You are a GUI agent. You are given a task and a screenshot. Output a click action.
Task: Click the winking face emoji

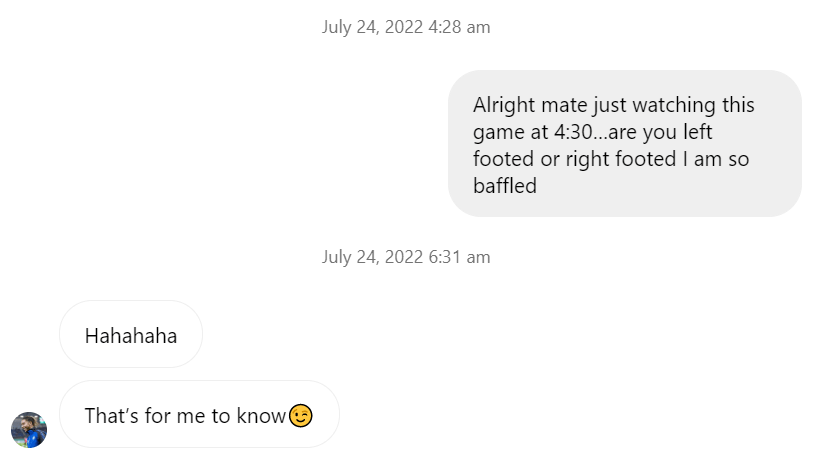click(301, 415)
